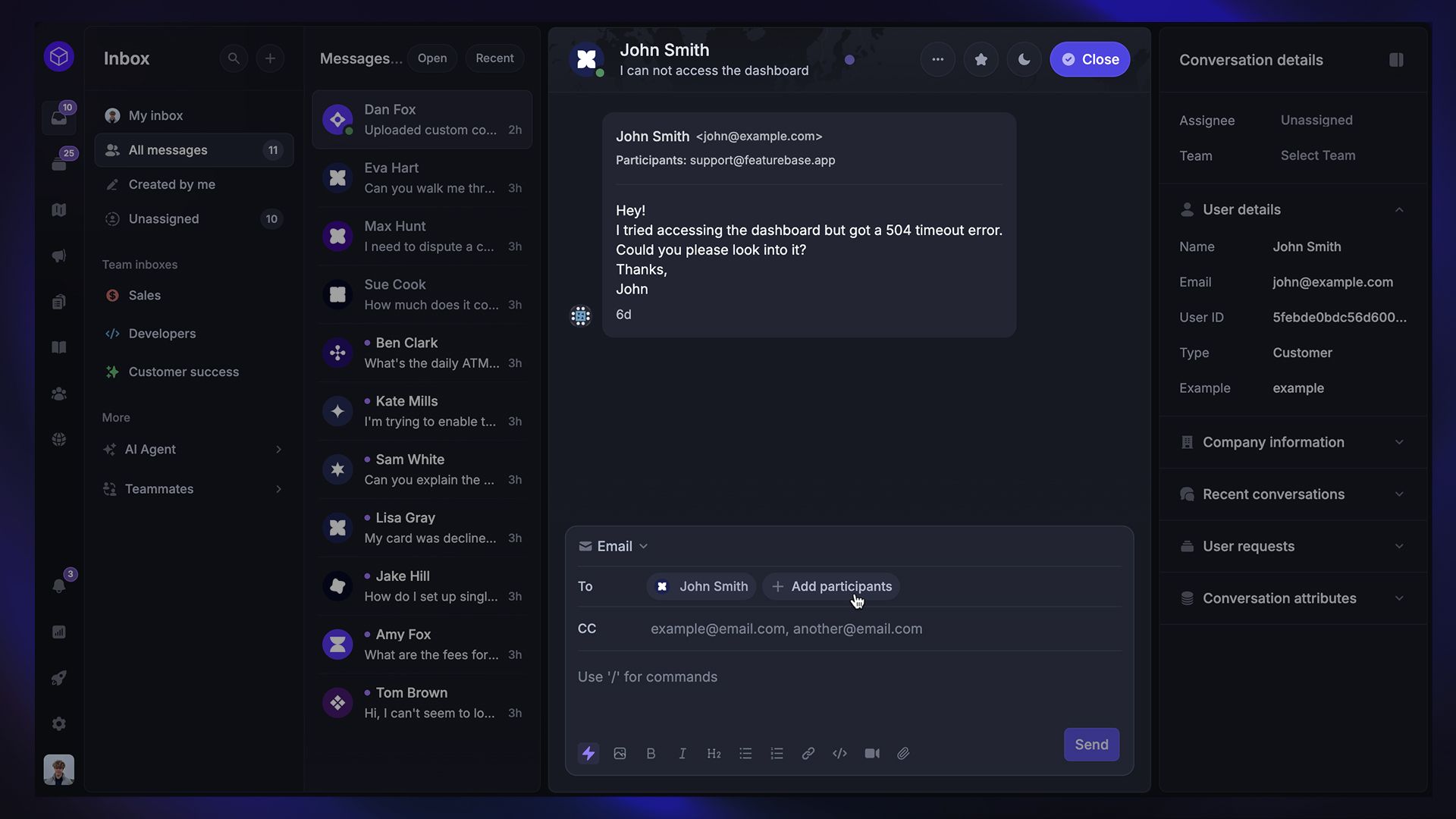Open the notifications bell in the sidebar
1456x819 pixels.
58,585
